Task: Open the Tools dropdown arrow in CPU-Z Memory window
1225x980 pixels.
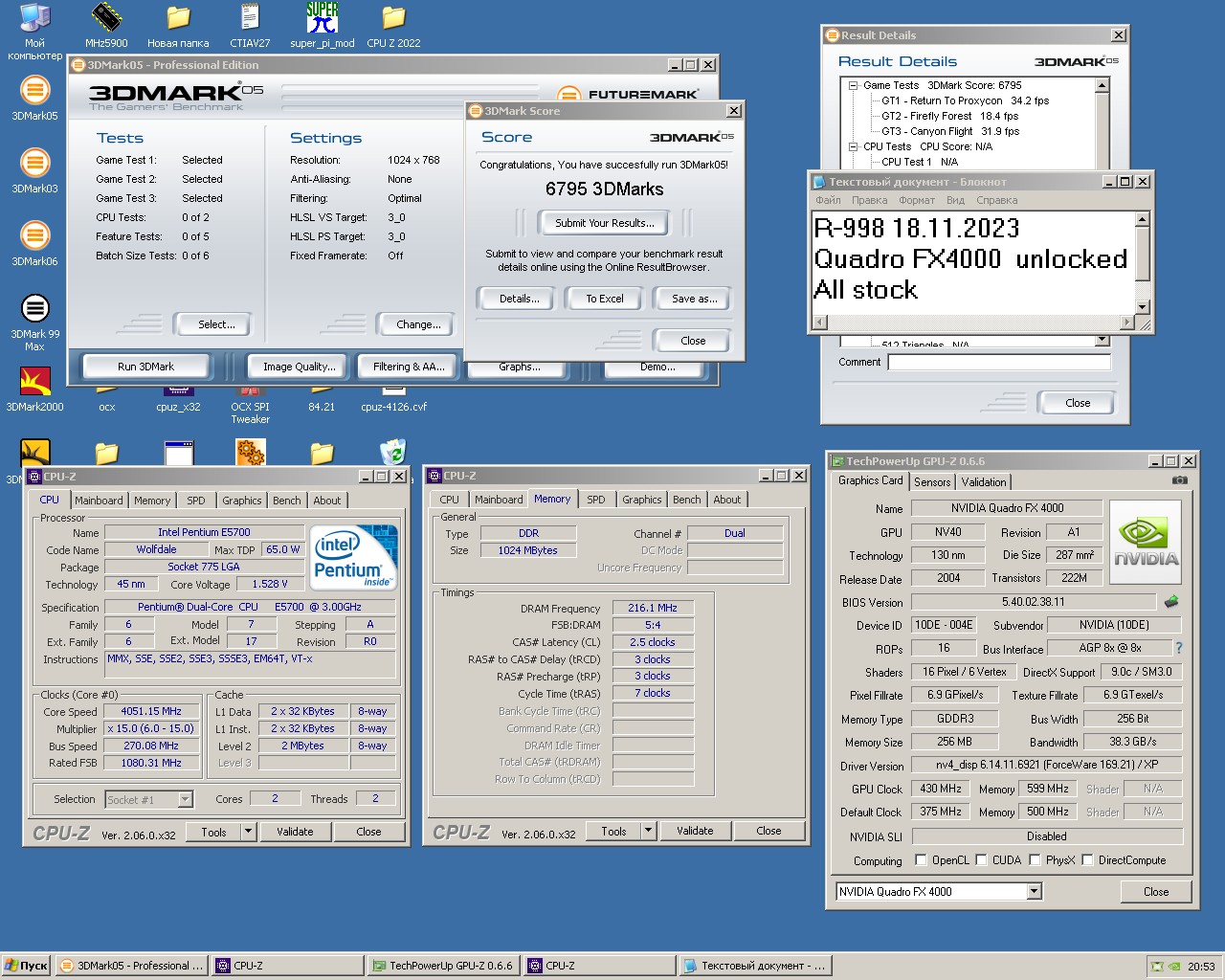Action: [x=648, y=831]
